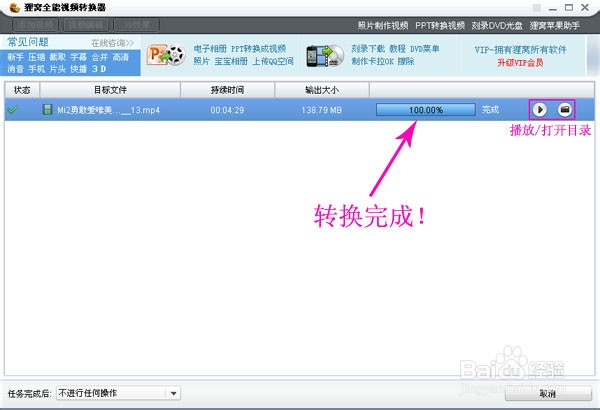The image size is (600, 410).
Task: Open the 截取 FAQ link
Action: point(57,57)
